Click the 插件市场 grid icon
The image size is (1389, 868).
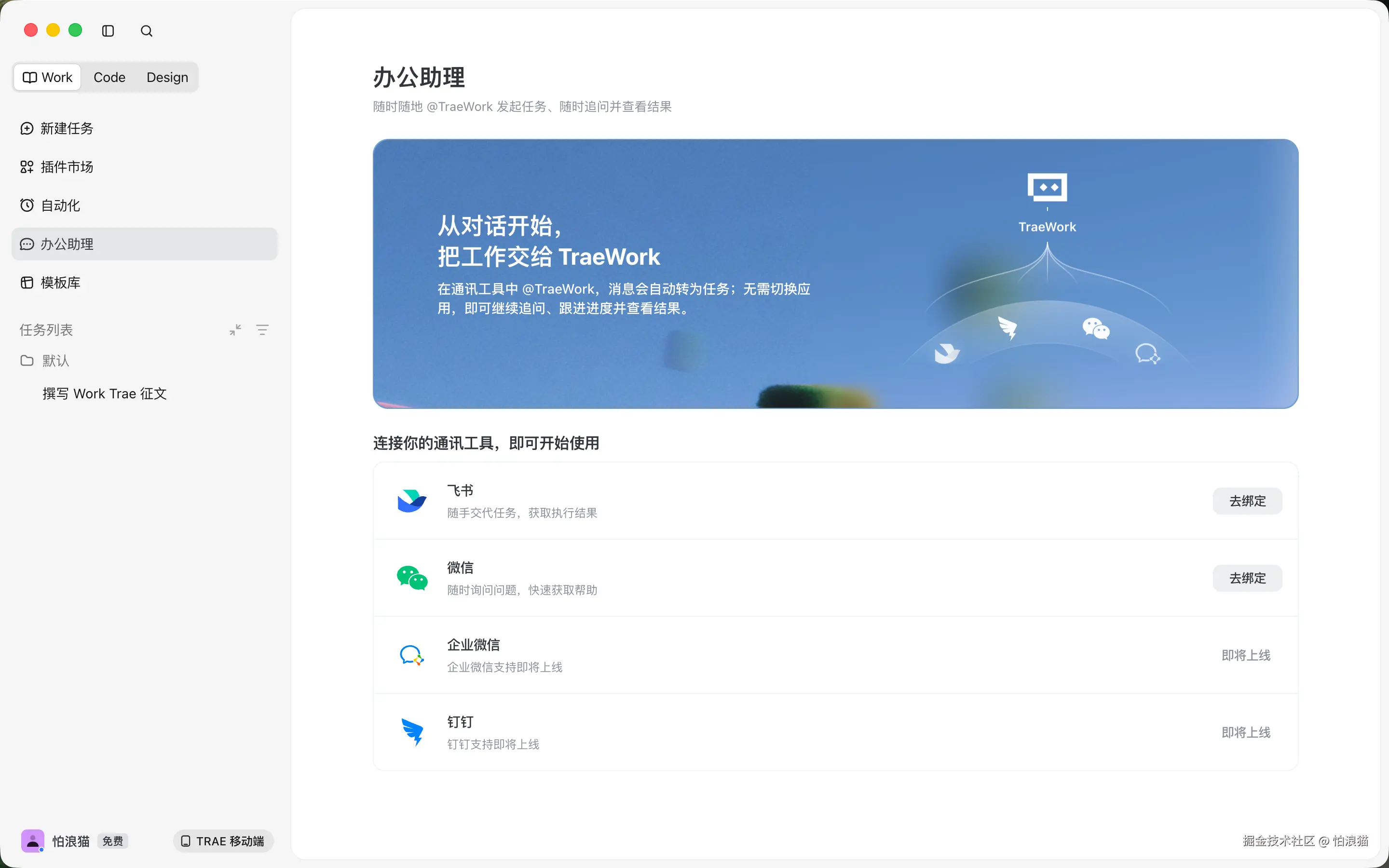point(27,167)
